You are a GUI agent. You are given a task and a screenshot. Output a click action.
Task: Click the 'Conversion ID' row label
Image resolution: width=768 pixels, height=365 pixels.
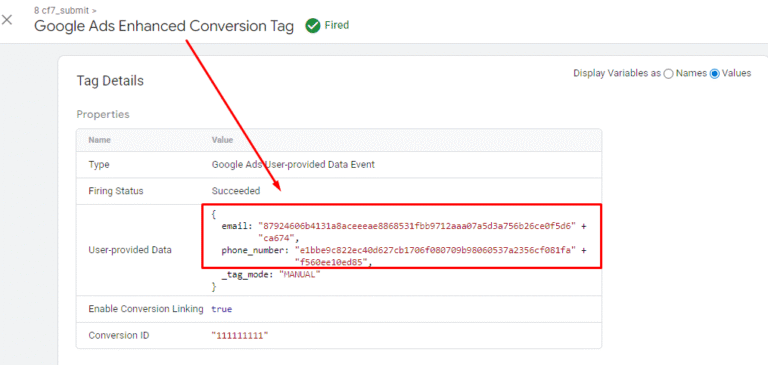click(x=119, y=336)
